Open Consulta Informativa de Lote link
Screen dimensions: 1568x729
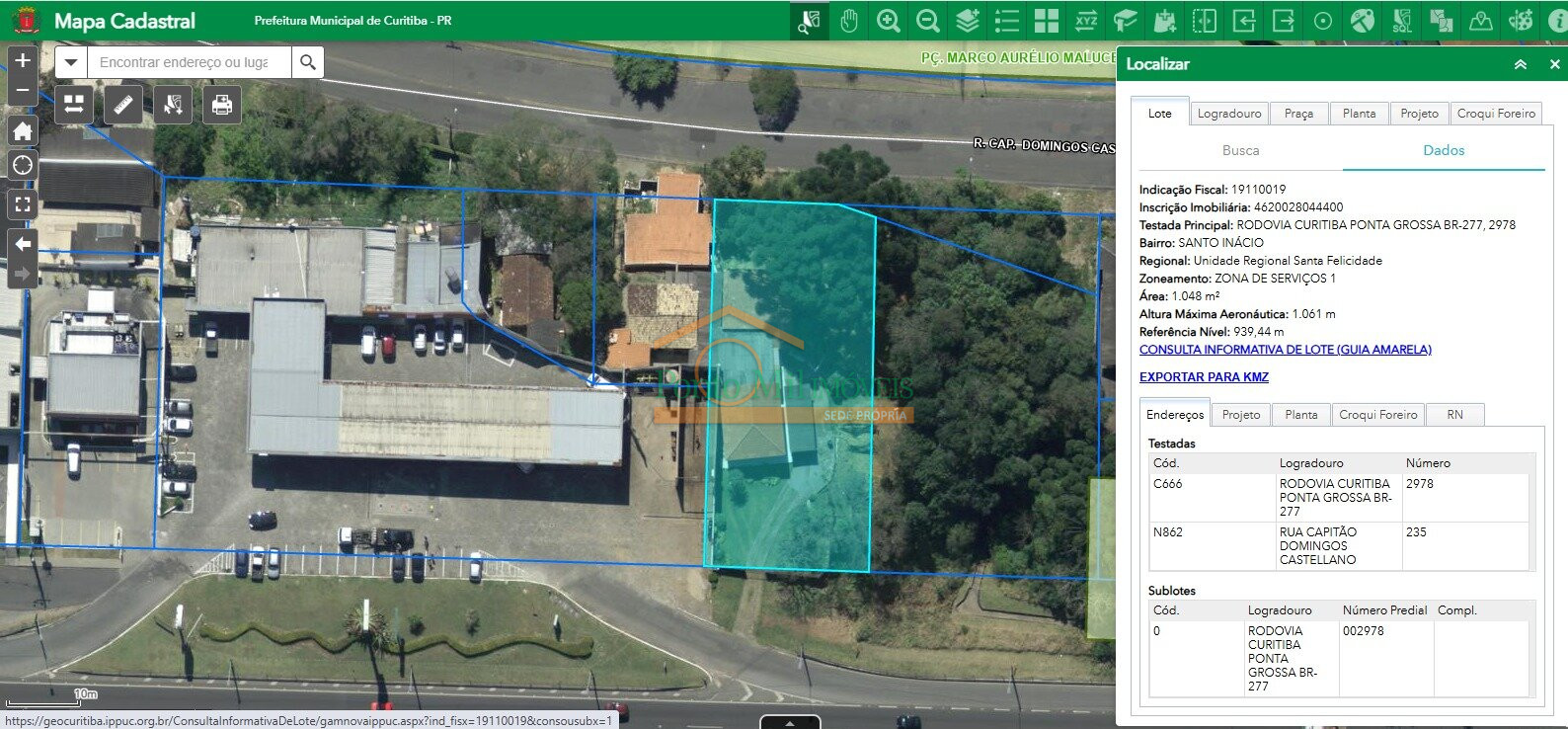(1285, 350)
